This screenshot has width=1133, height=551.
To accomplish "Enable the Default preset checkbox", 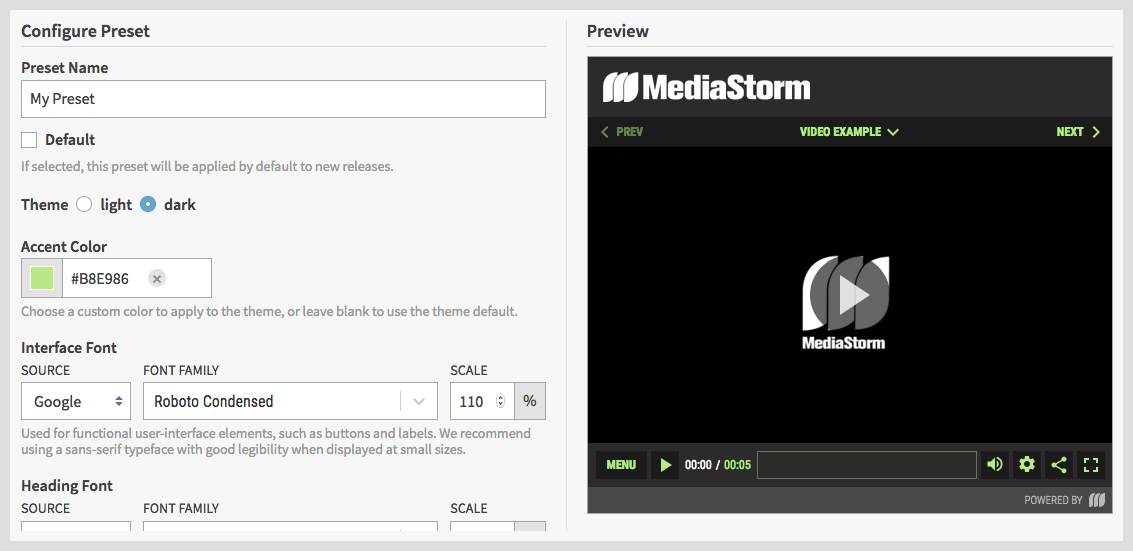I will coord(30,140).
